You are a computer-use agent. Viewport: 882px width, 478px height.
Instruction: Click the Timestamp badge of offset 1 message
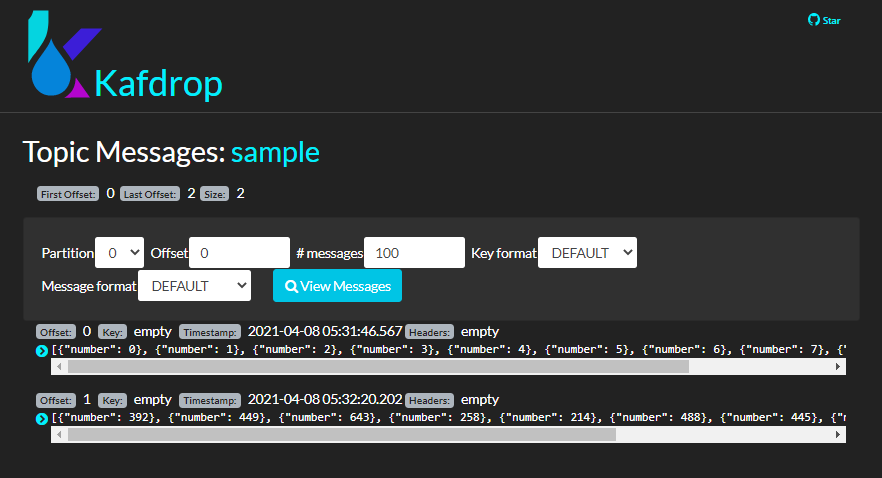(x=210, y=400)
